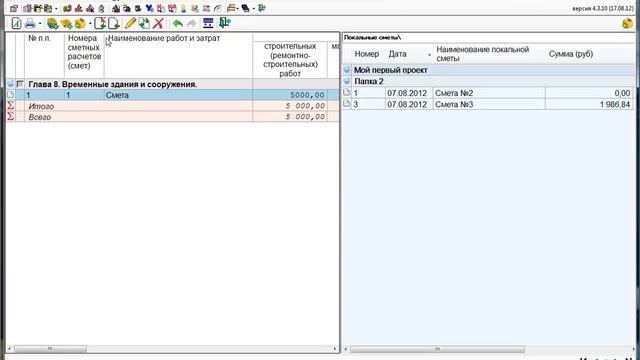Click the right panel horizontal scrollbar thumb
Viewport: 640px width, 360px height.
pyautogui.click(x=437, y=349)
